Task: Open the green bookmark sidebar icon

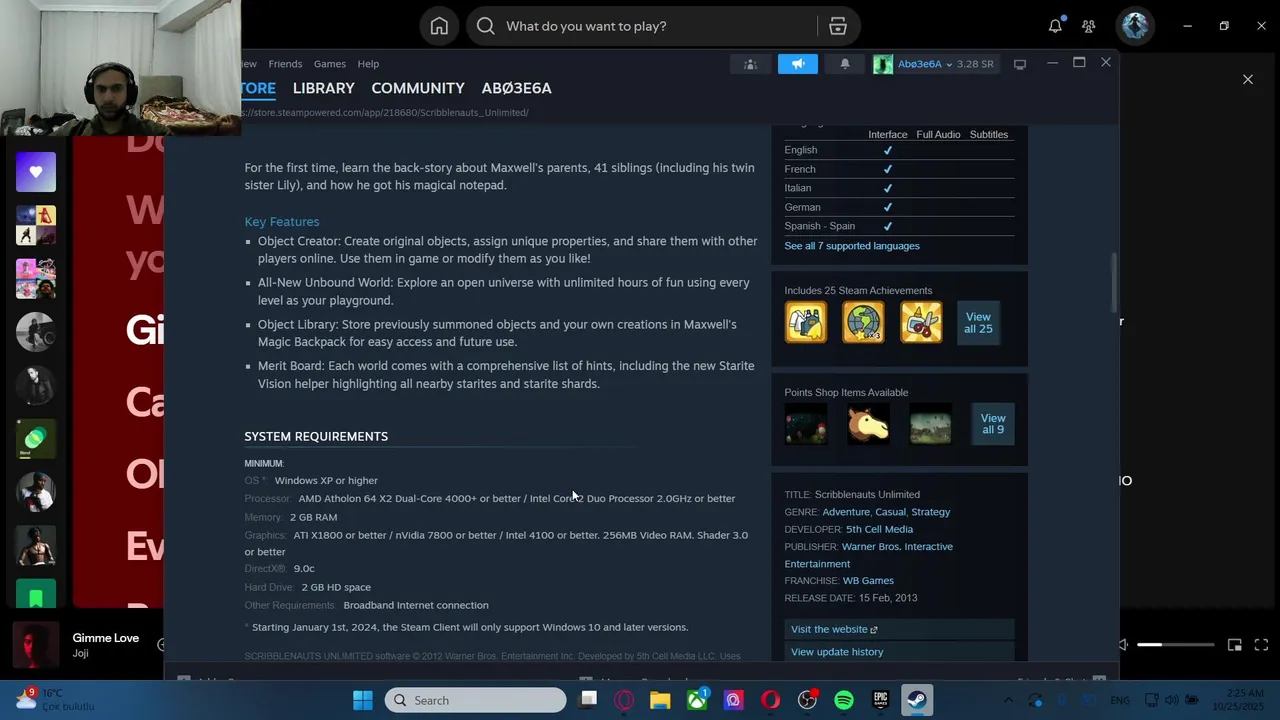Action: [x=36, y=594]
